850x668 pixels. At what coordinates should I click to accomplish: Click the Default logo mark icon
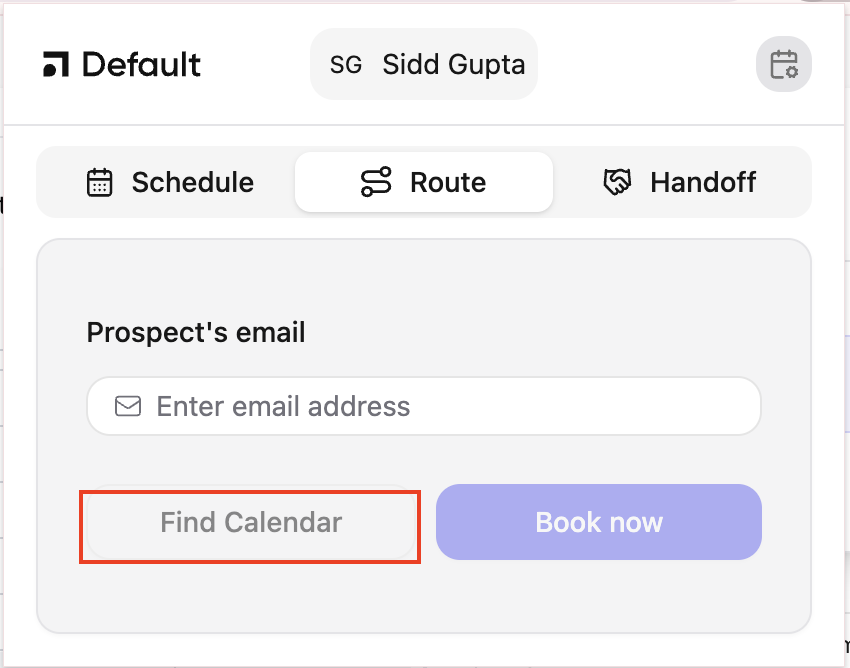pos(56,65)
